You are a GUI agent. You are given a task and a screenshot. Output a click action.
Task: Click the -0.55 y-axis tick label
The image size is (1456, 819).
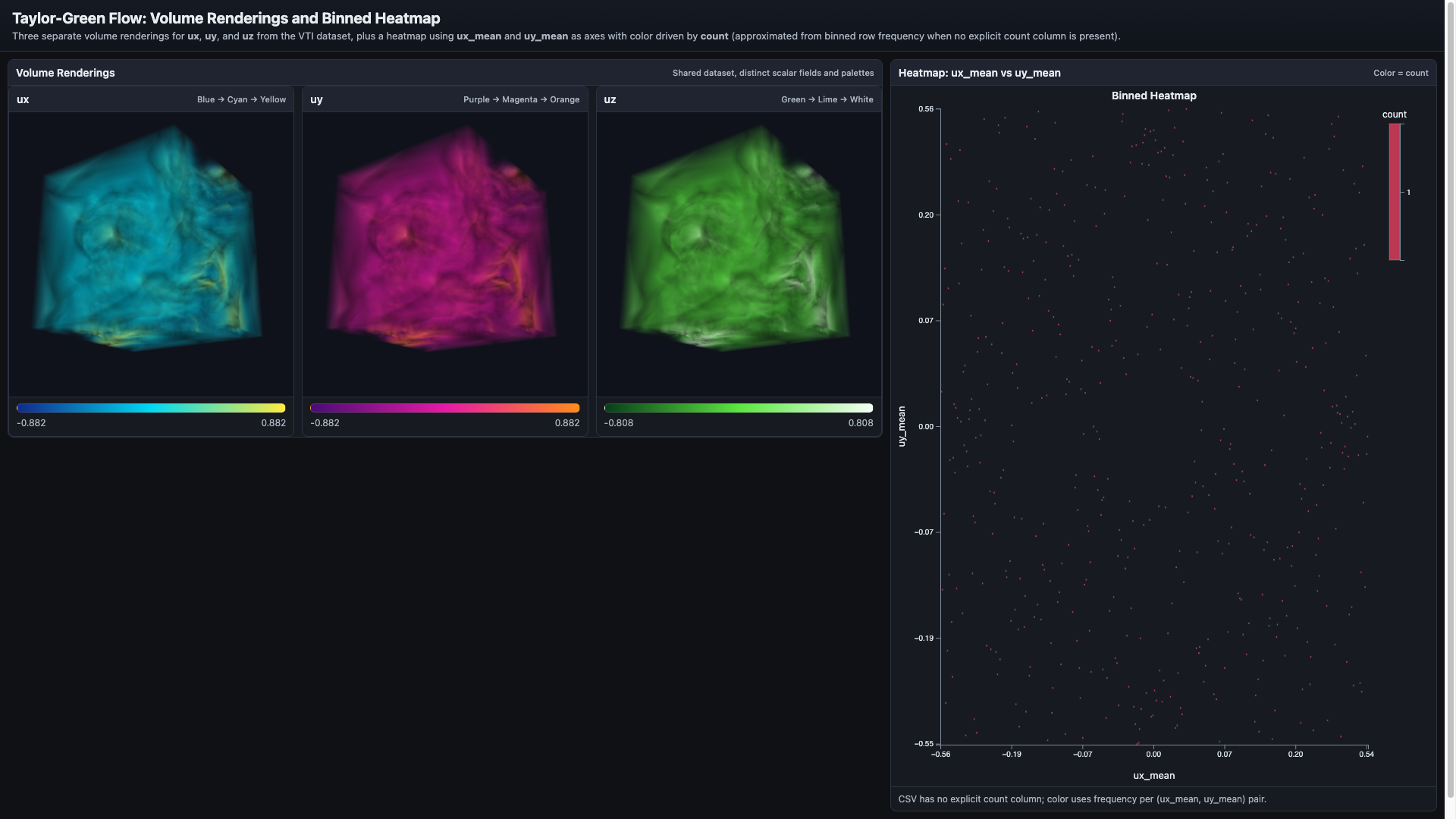924,744
